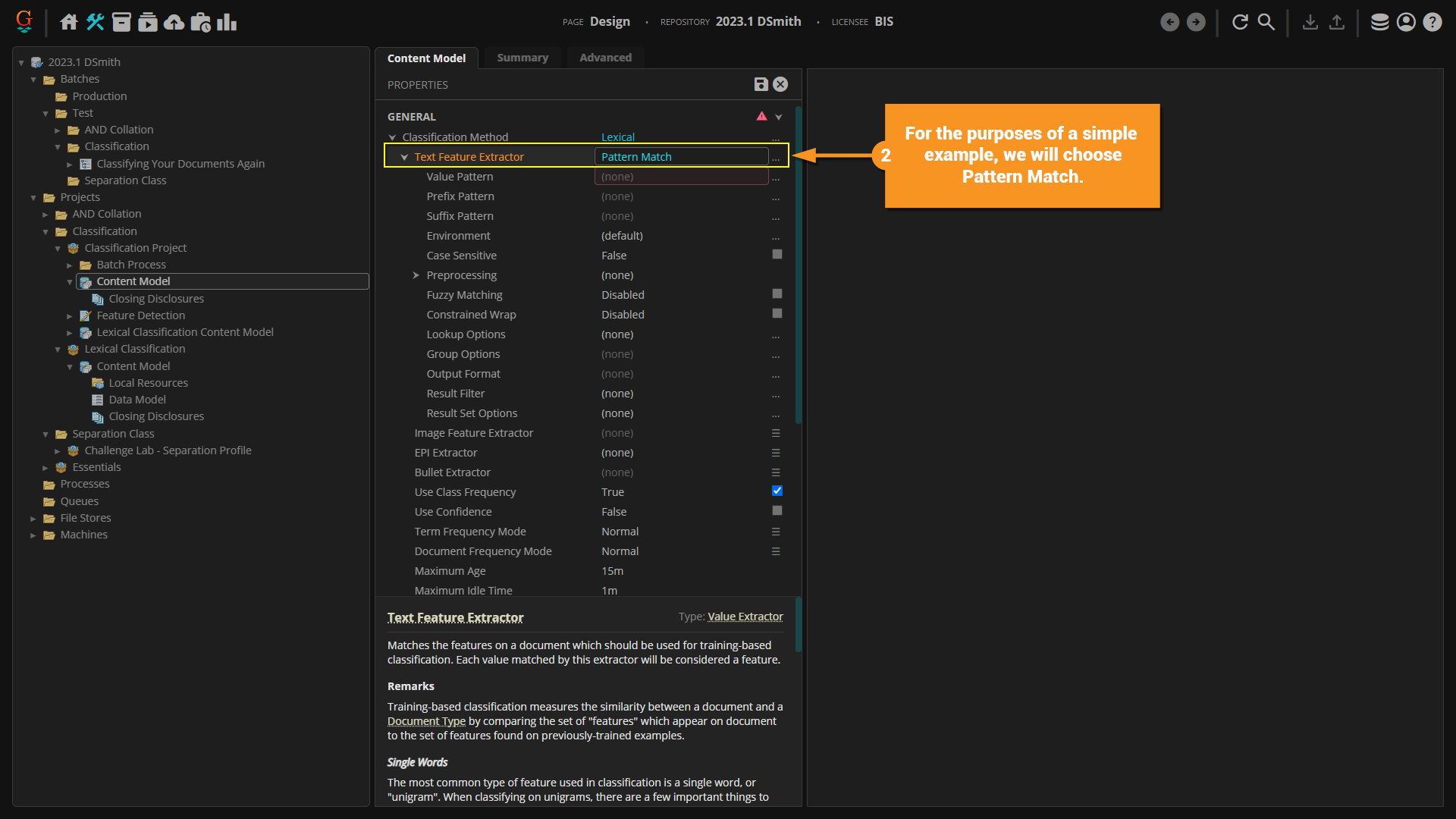Switch to the Summary tab

pyautogui.click(x=522, y=58)
